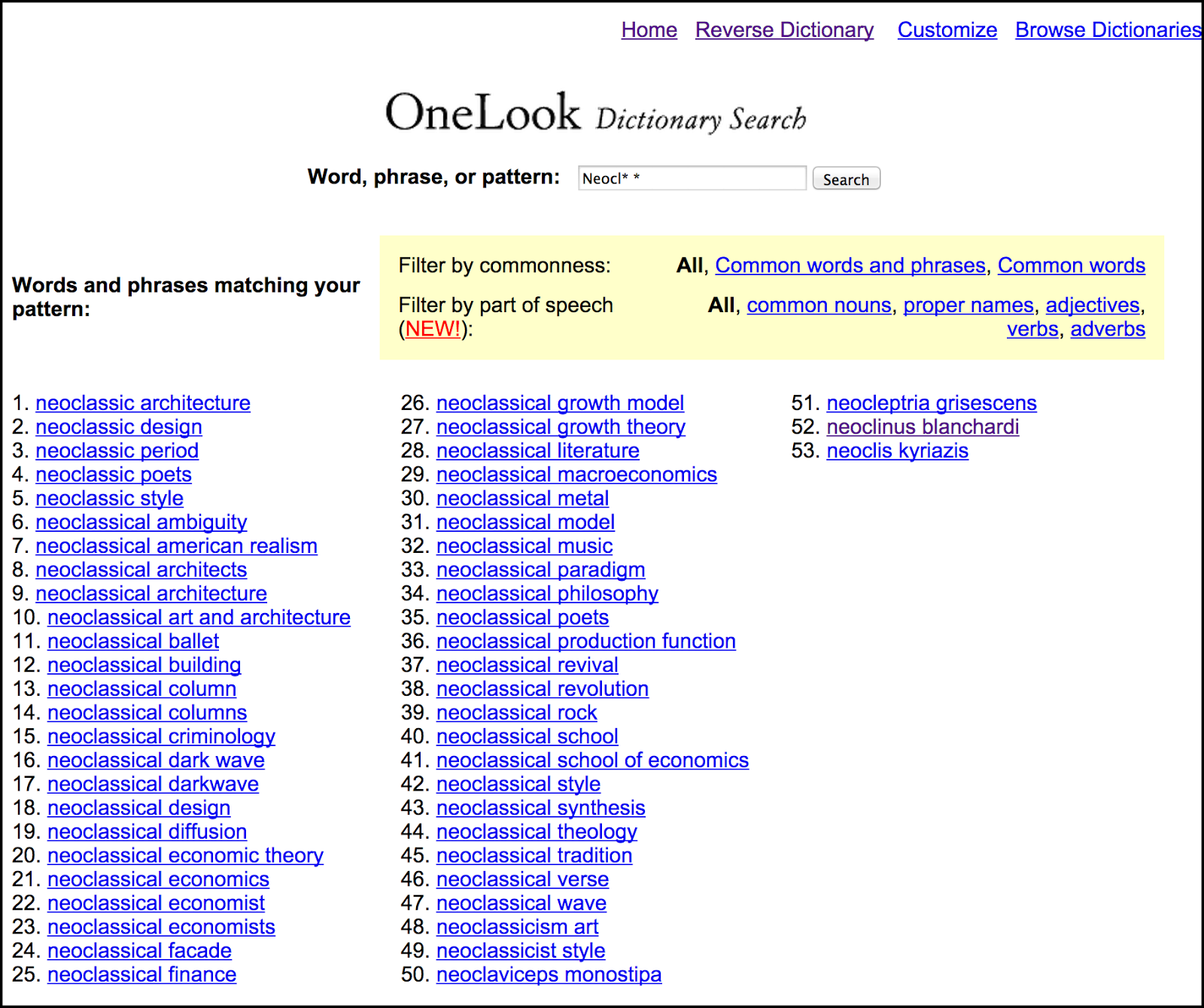Open neoclassic design result

click(x=119, y=427)
